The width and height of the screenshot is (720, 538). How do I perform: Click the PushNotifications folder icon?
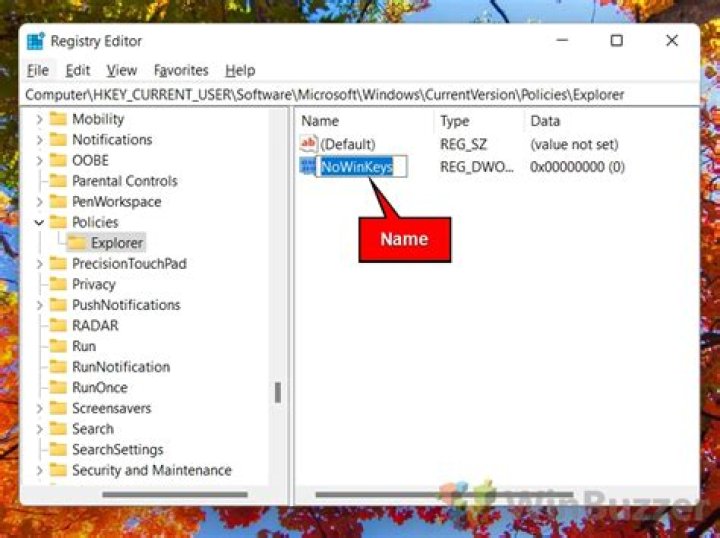tap(58, 305)
